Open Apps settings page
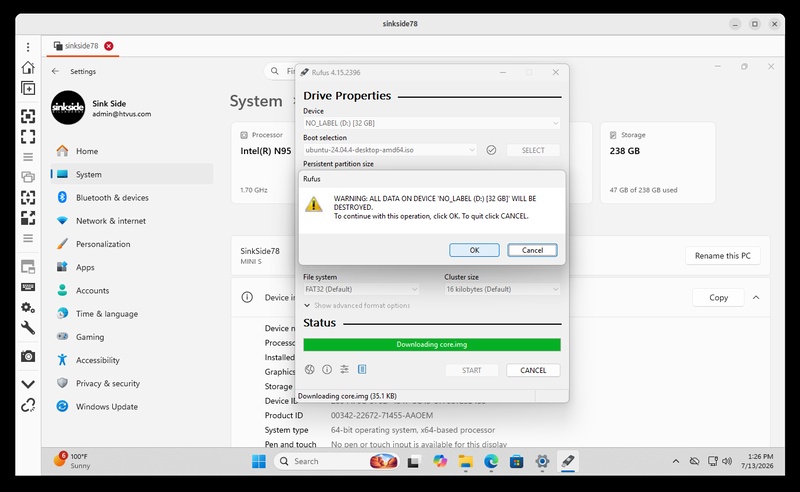Screen dimensions: 800x492 (132, 267)
